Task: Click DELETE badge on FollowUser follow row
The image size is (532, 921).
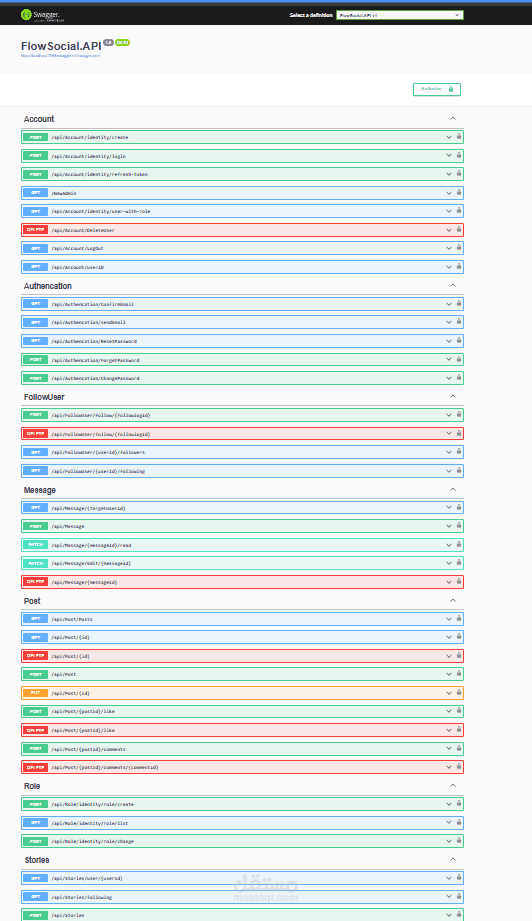Action: (x=35, y=433)
